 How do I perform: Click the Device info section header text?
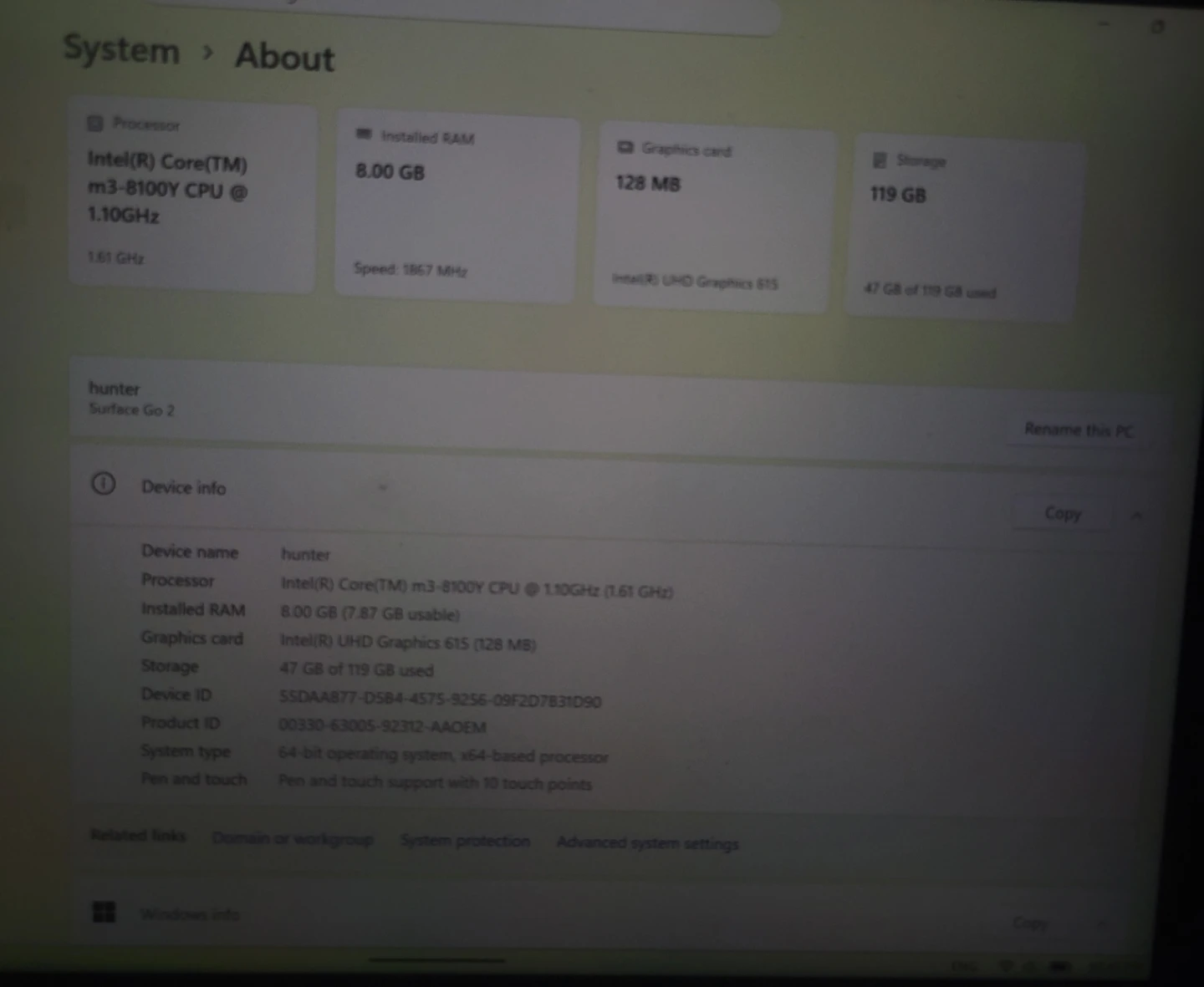click(184, 487)
